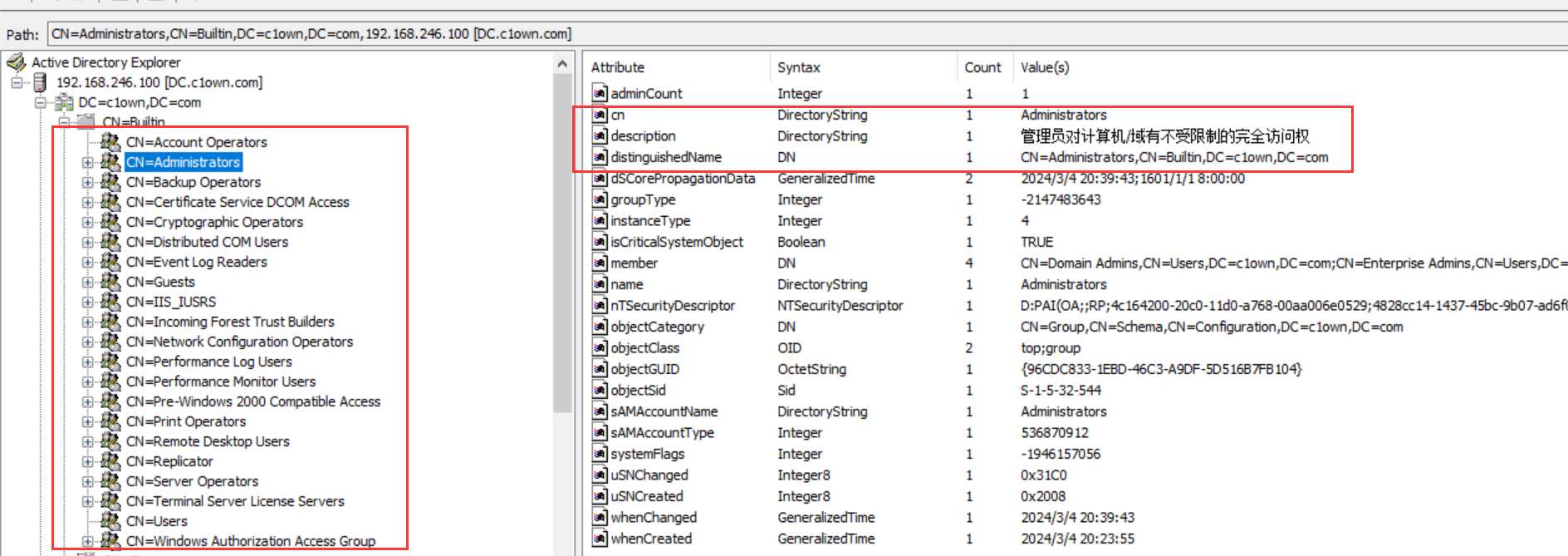
Task: Click the attribute icon for sAMAccountType
Action: pyautogui.click(x=600, y=432)
